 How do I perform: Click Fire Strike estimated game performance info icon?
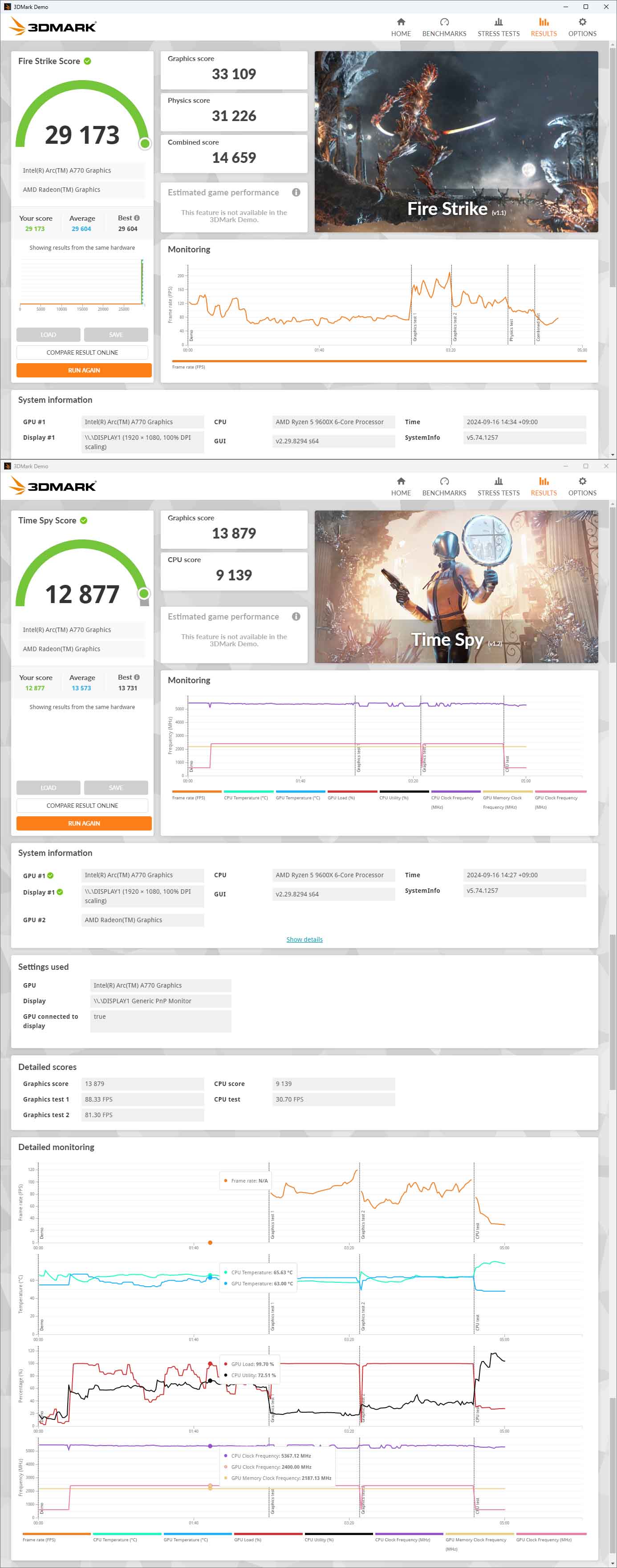pos(296,192)
